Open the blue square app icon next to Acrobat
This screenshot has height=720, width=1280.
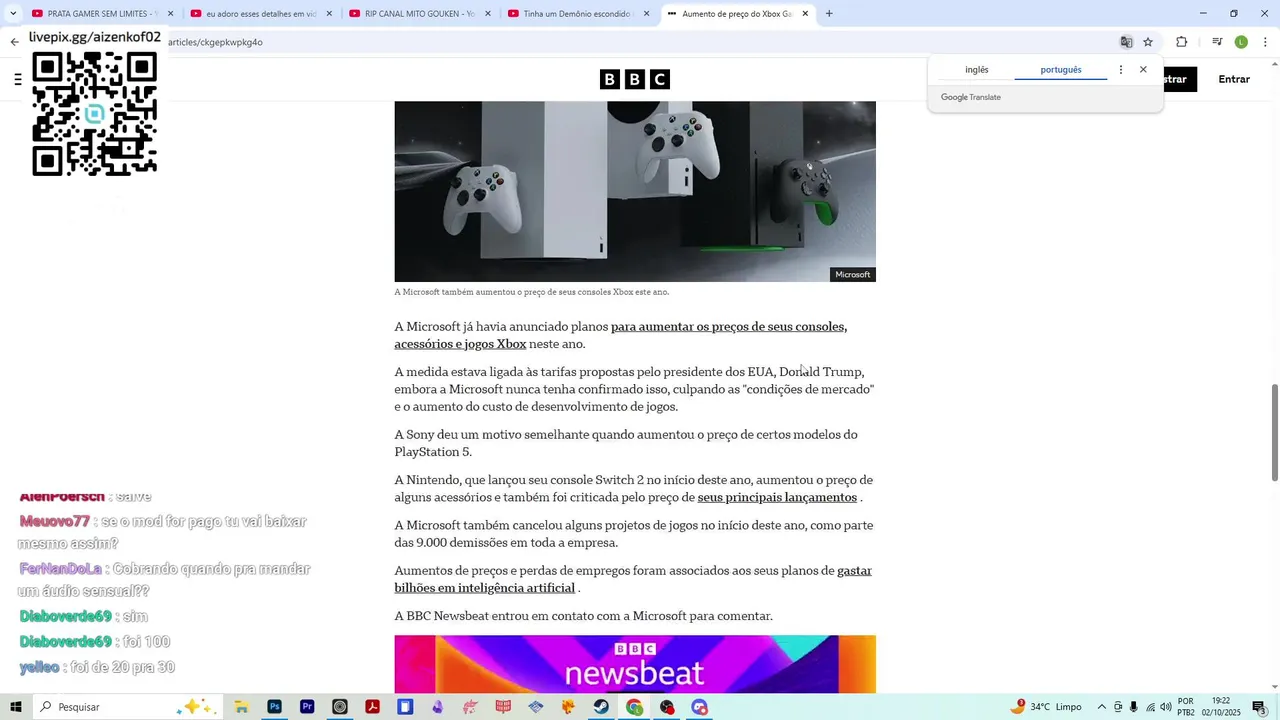[x=405, y=707]
